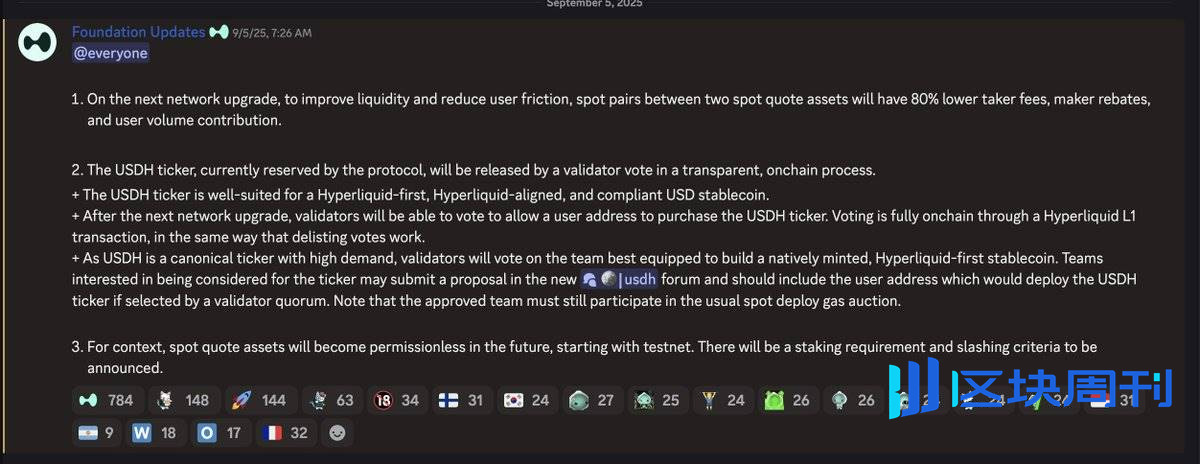Open the Foundation Updates username profile
Screen dimensions: 1200x464
(138, 32)
